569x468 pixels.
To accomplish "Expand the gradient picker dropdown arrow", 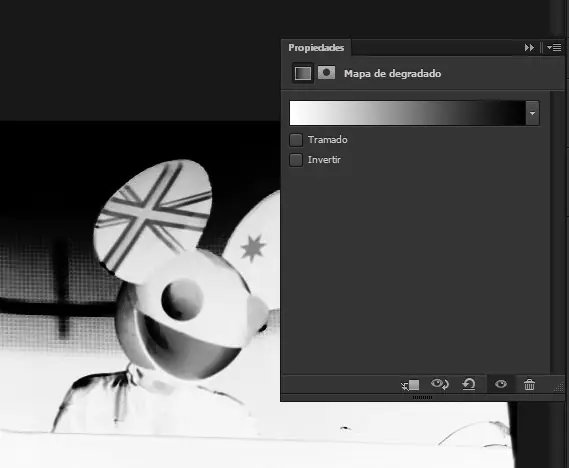I will click(x=532, y=113).
